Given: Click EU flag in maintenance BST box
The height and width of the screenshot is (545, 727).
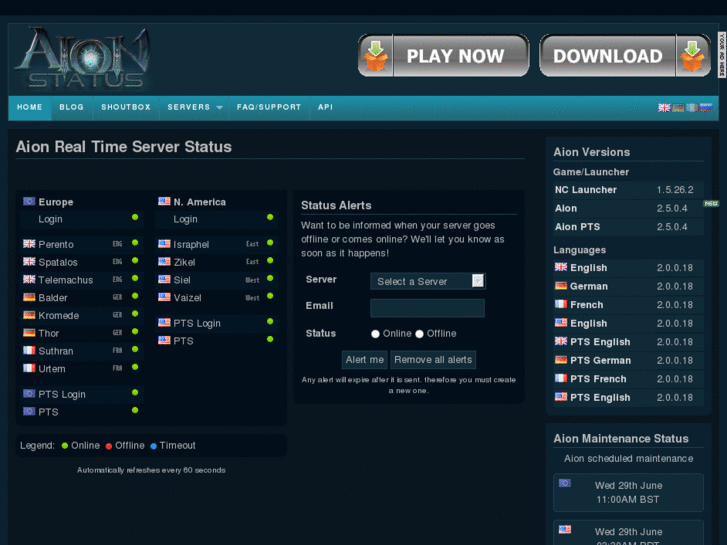Looking at the screenshot, I should point(565,483).
